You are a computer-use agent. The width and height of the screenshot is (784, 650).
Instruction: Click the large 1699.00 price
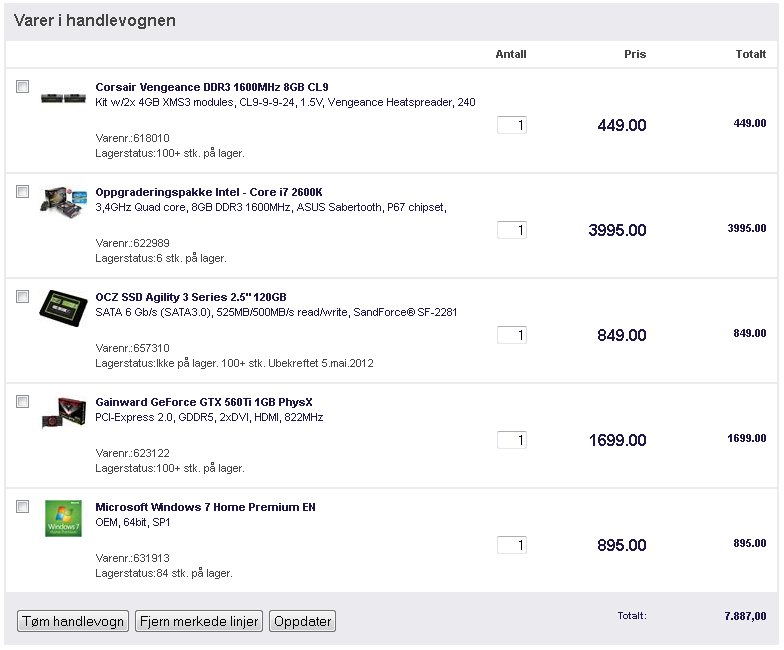tap(618, 440)
